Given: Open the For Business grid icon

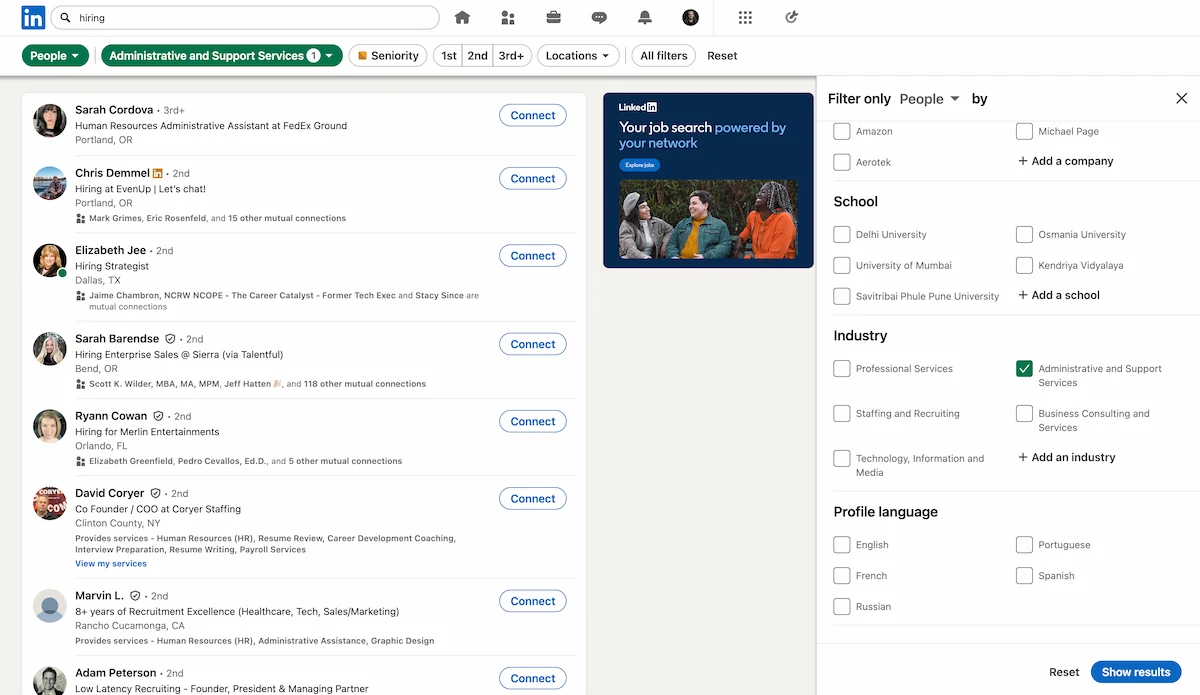Looking at the screenshot, I should (744, 17).
